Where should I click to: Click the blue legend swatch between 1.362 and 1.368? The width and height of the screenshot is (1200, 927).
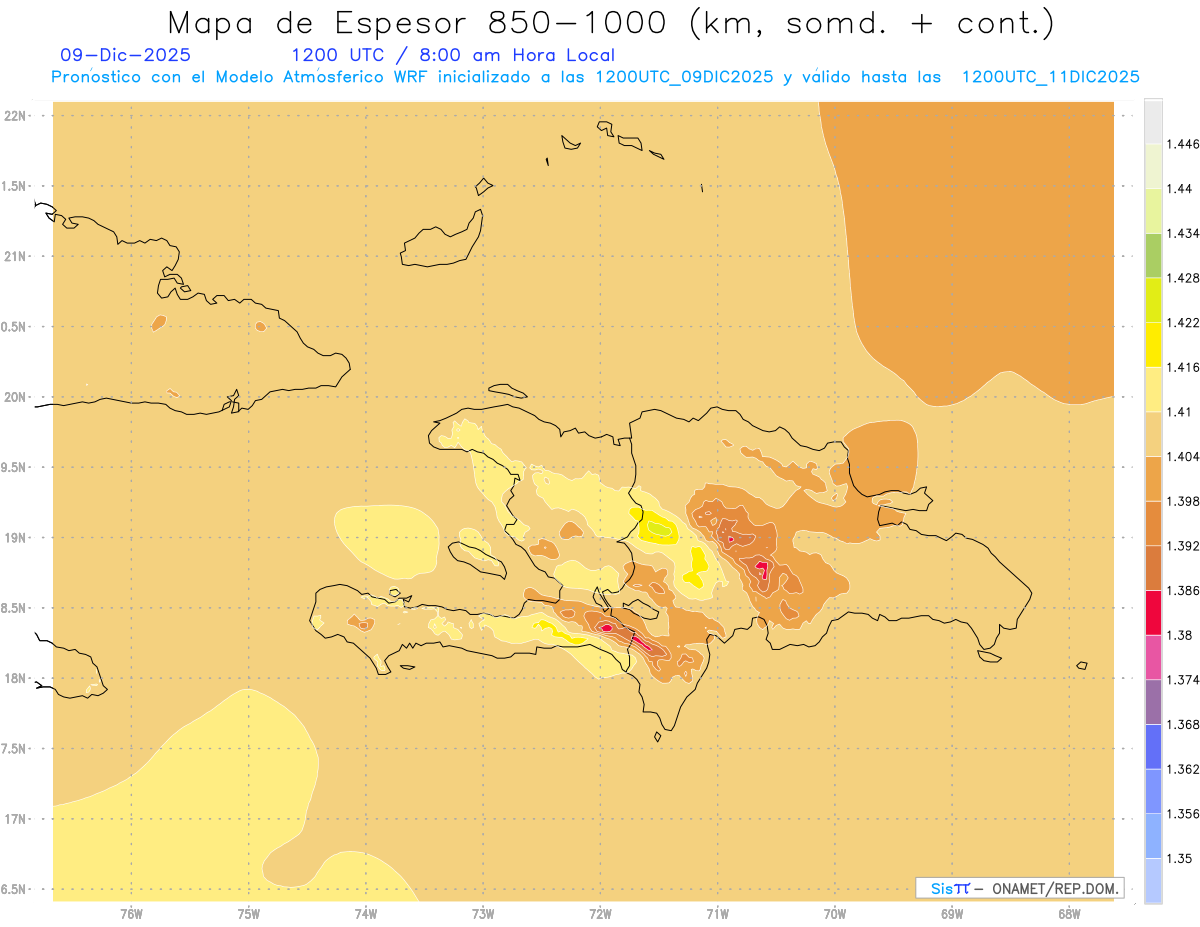coord(1153,746)
